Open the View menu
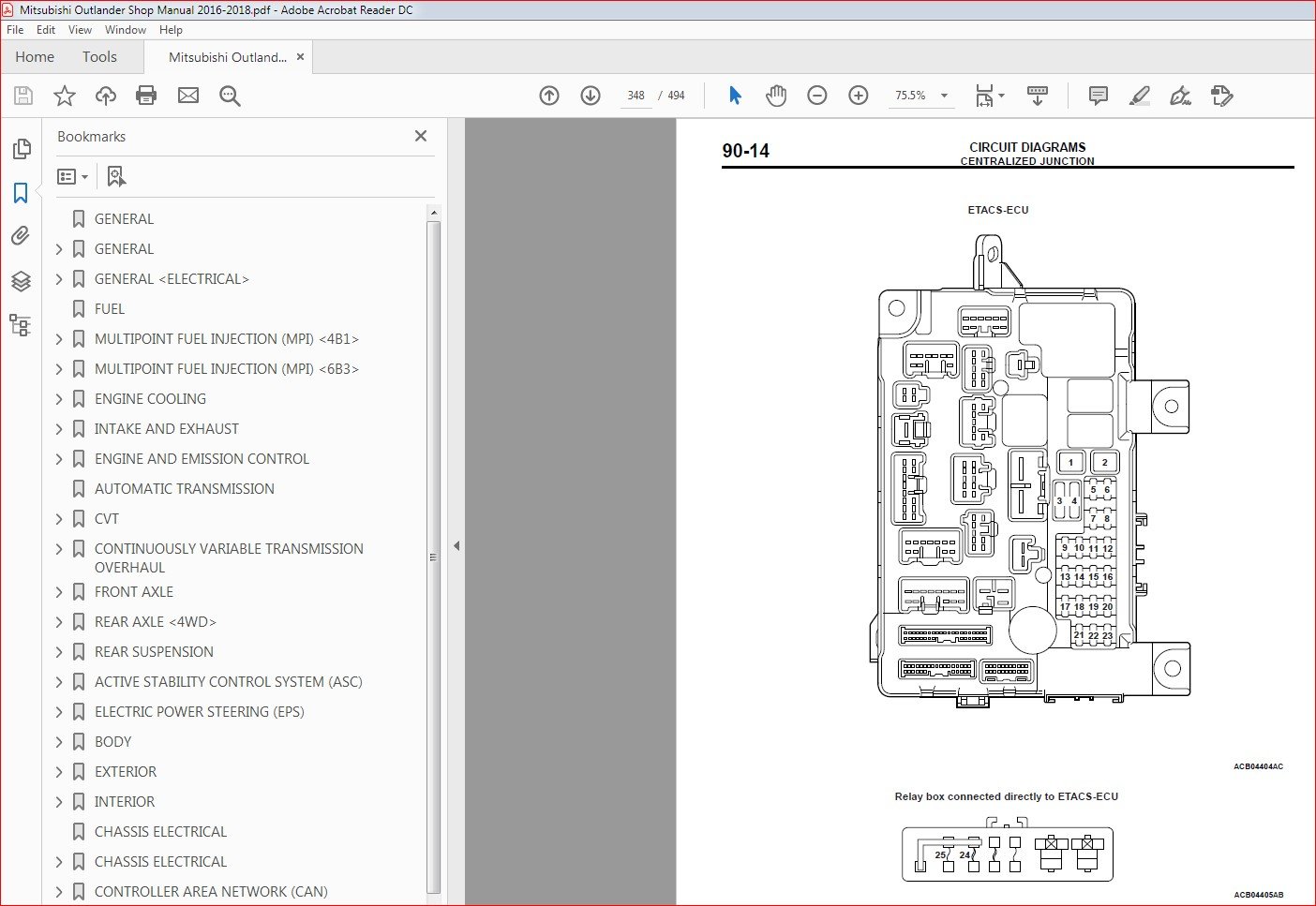This screenshot has width=1316, height=906. (80, 30)
